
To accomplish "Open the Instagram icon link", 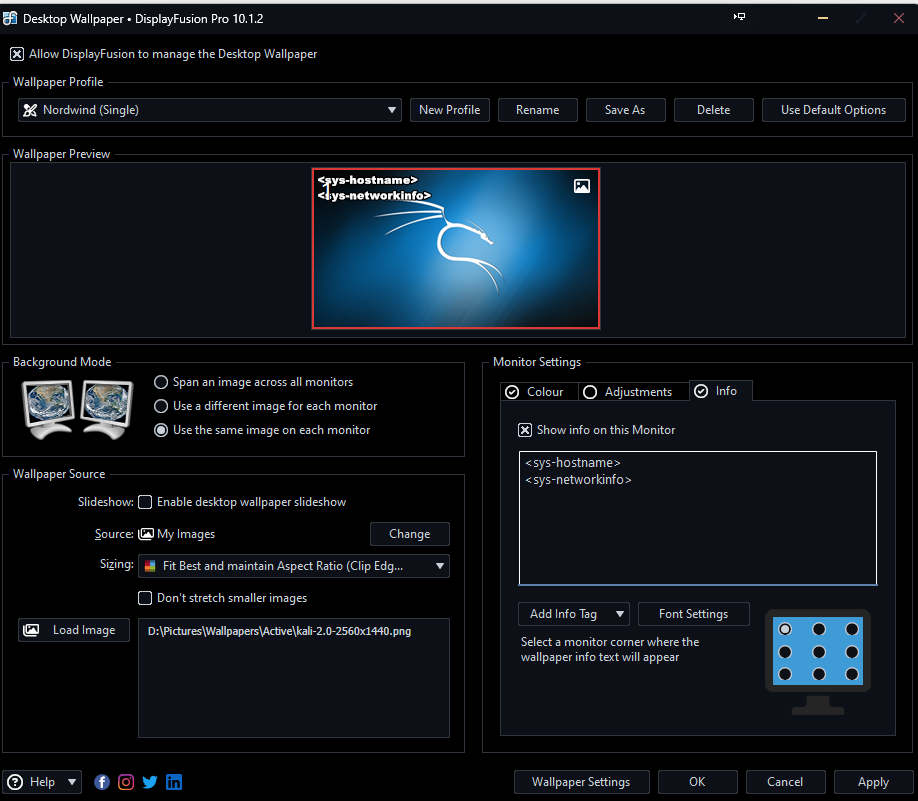I will 126,782.
